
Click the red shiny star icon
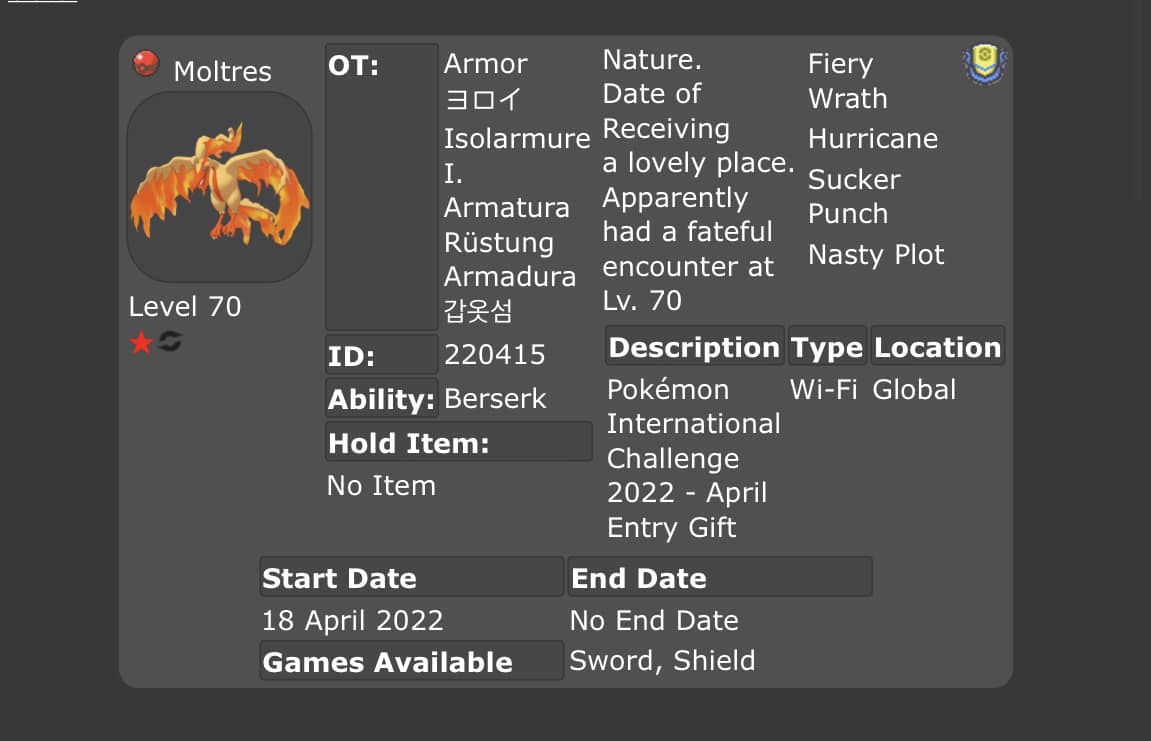[141, 342]
